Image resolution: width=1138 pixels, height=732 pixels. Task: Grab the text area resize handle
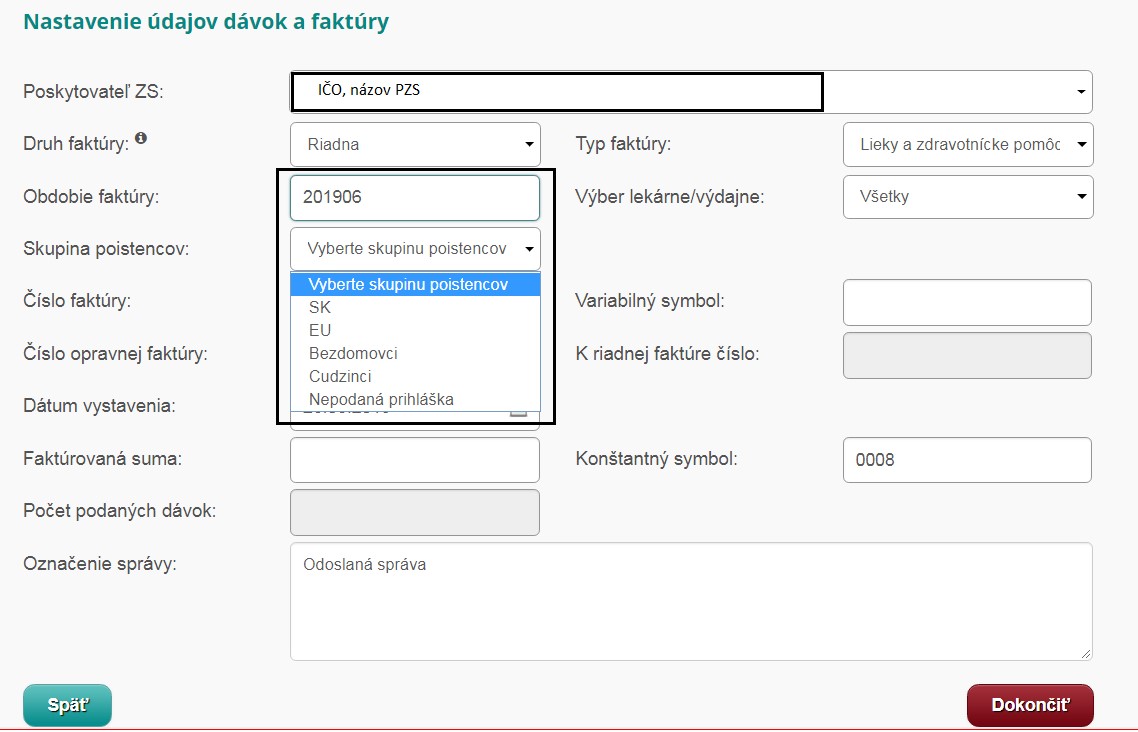coord(1086,654)
